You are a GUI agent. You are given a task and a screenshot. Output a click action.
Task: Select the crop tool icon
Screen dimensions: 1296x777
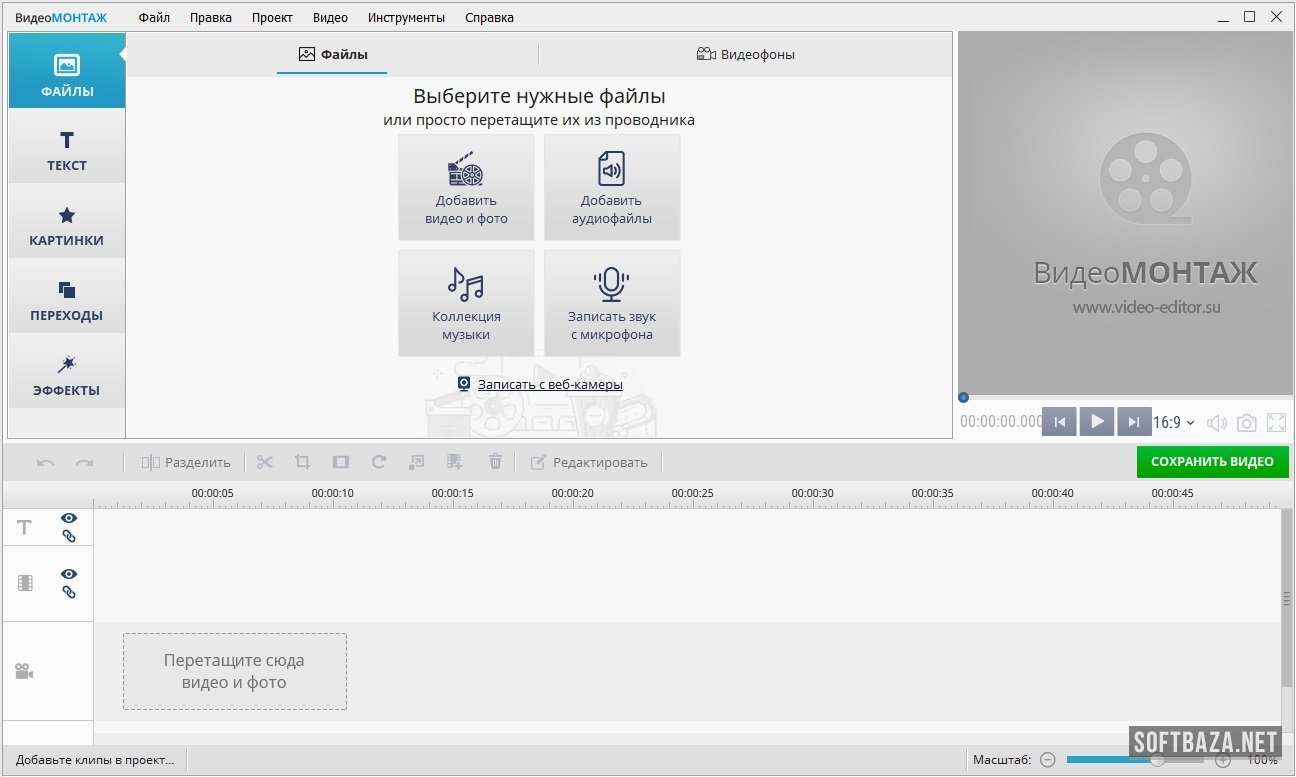coord(302,462)
